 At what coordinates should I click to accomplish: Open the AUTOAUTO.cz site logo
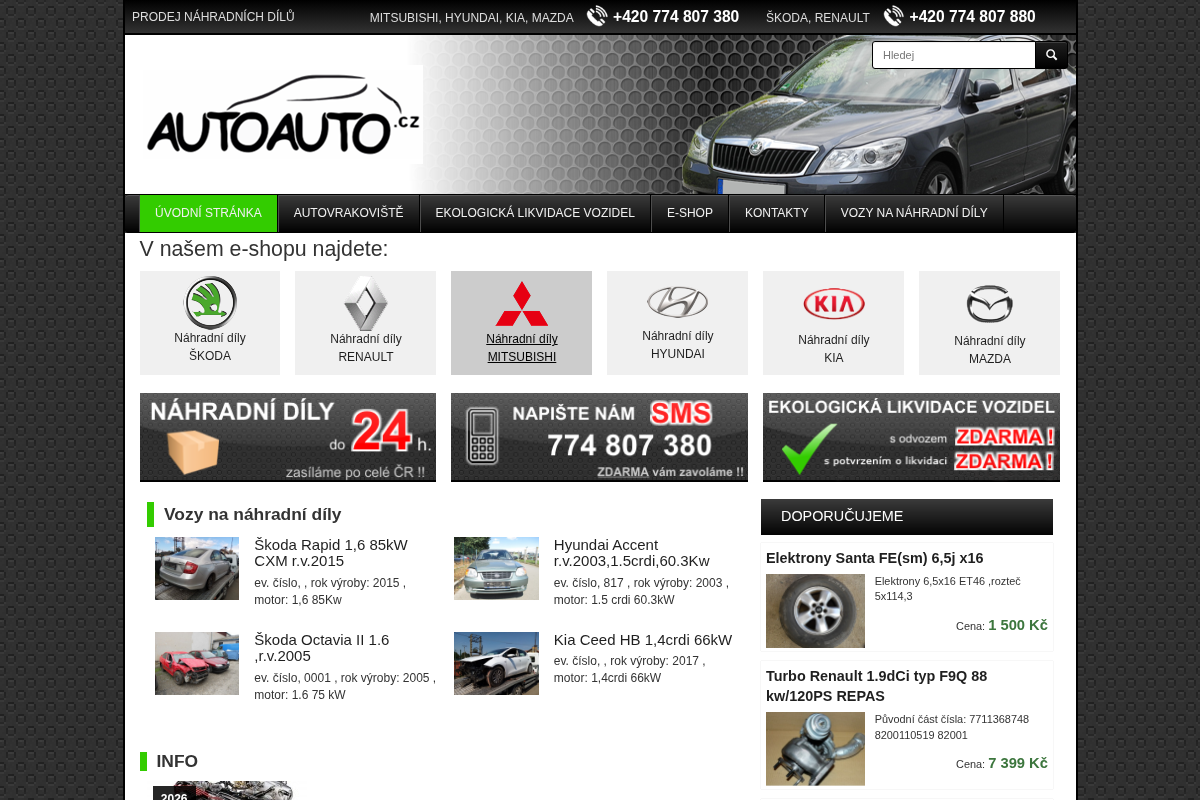[x=283, y=115]
